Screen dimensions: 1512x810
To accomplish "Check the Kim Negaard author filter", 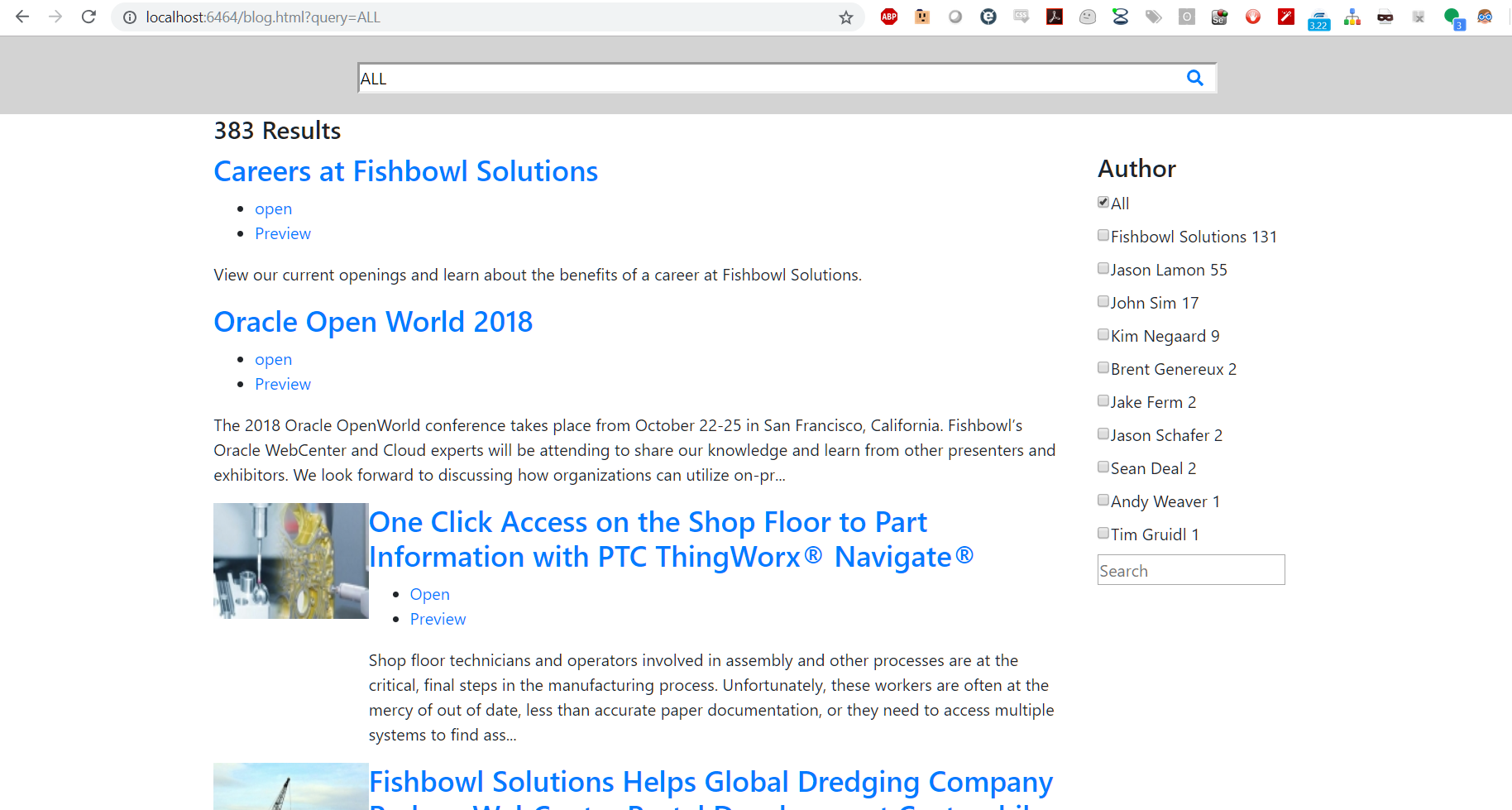I will pyautogui.click(x=1103, y=334).
